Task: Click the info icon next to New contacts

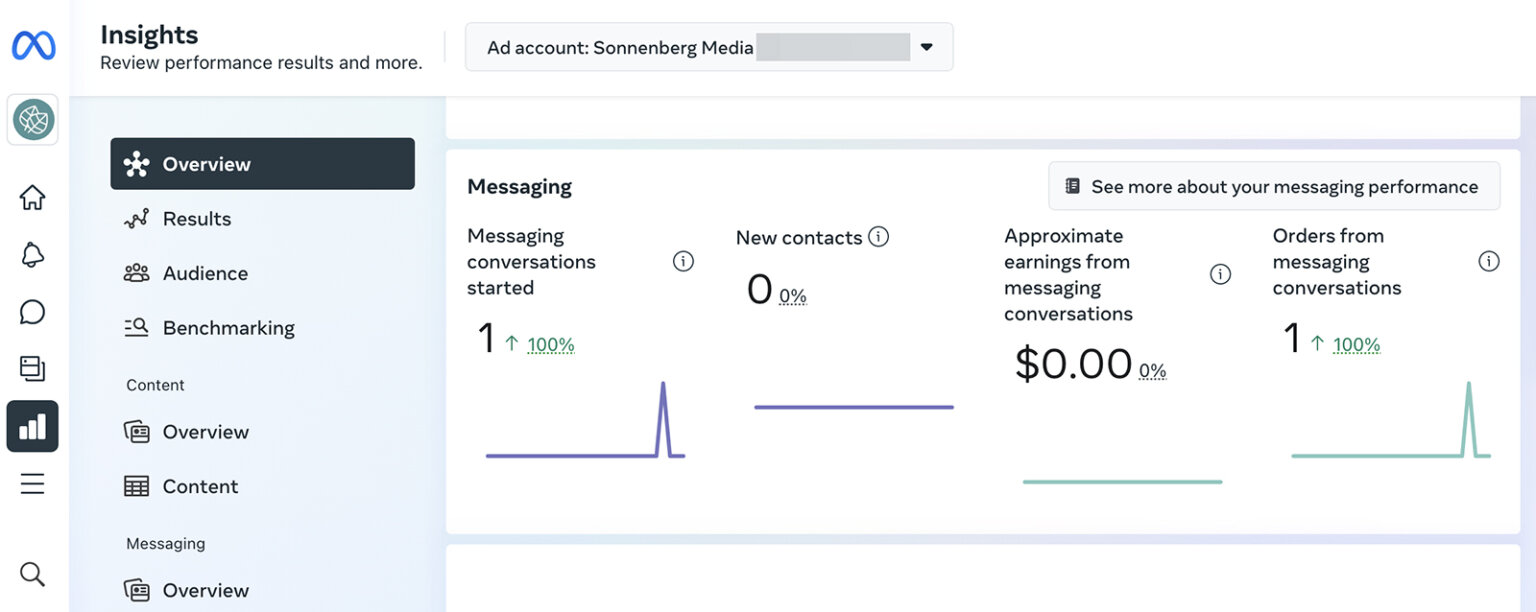Action: 879,237
